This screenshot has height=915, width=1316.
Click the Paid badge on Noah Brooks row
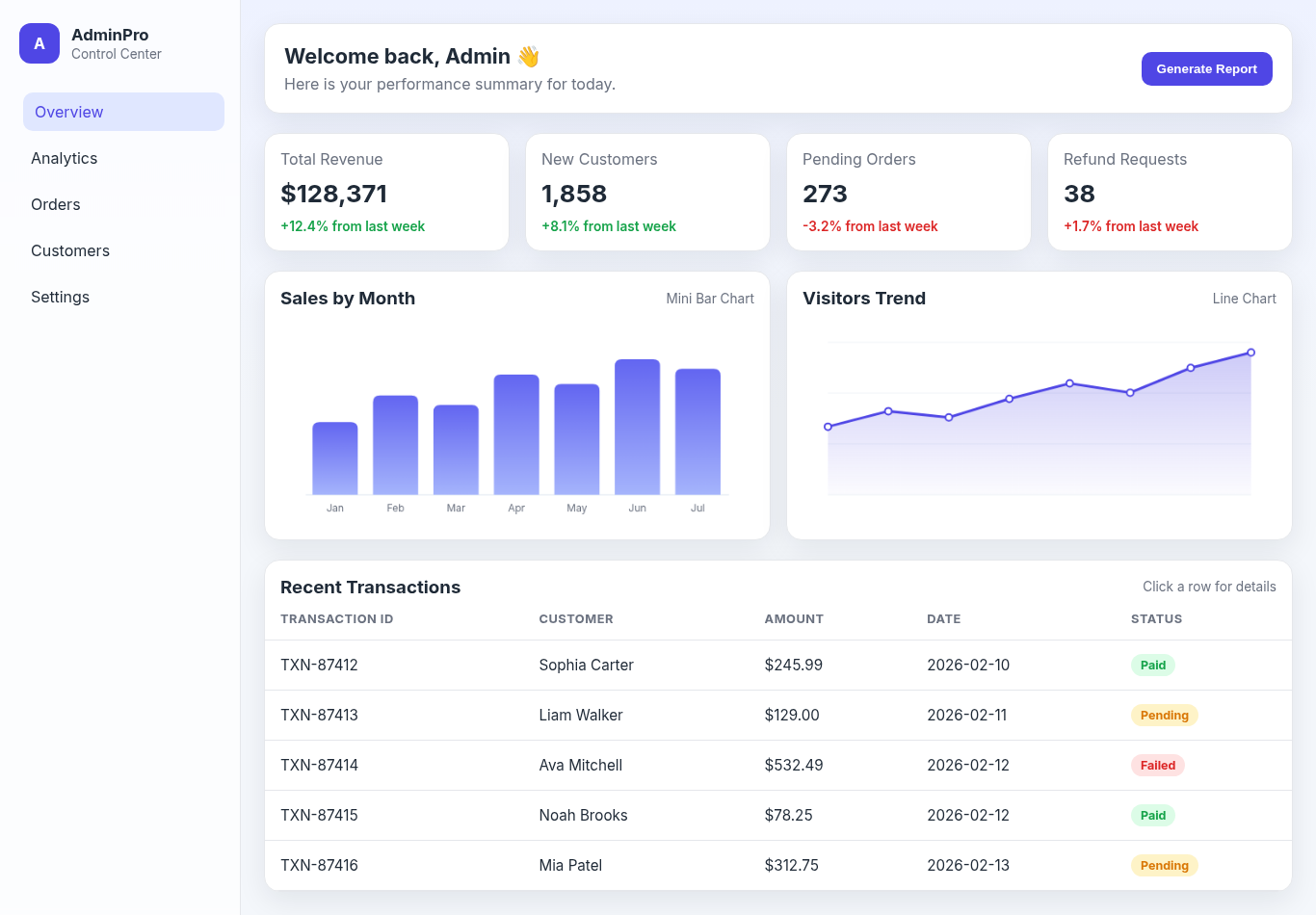[1152, 815]
